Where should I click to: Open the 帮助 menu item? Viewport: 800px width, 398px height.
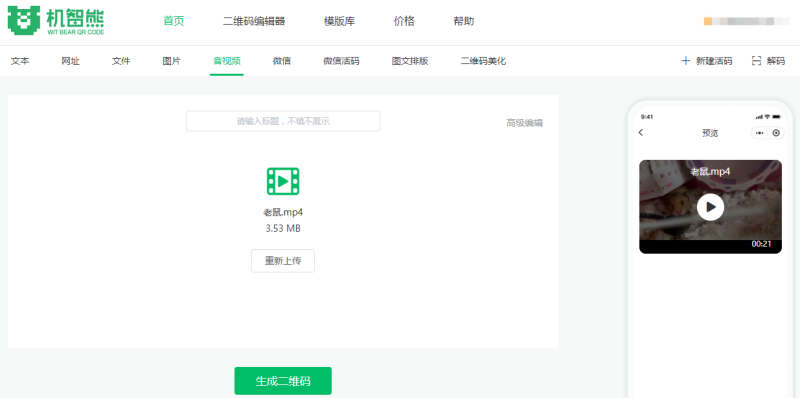(x=464, y=21)
